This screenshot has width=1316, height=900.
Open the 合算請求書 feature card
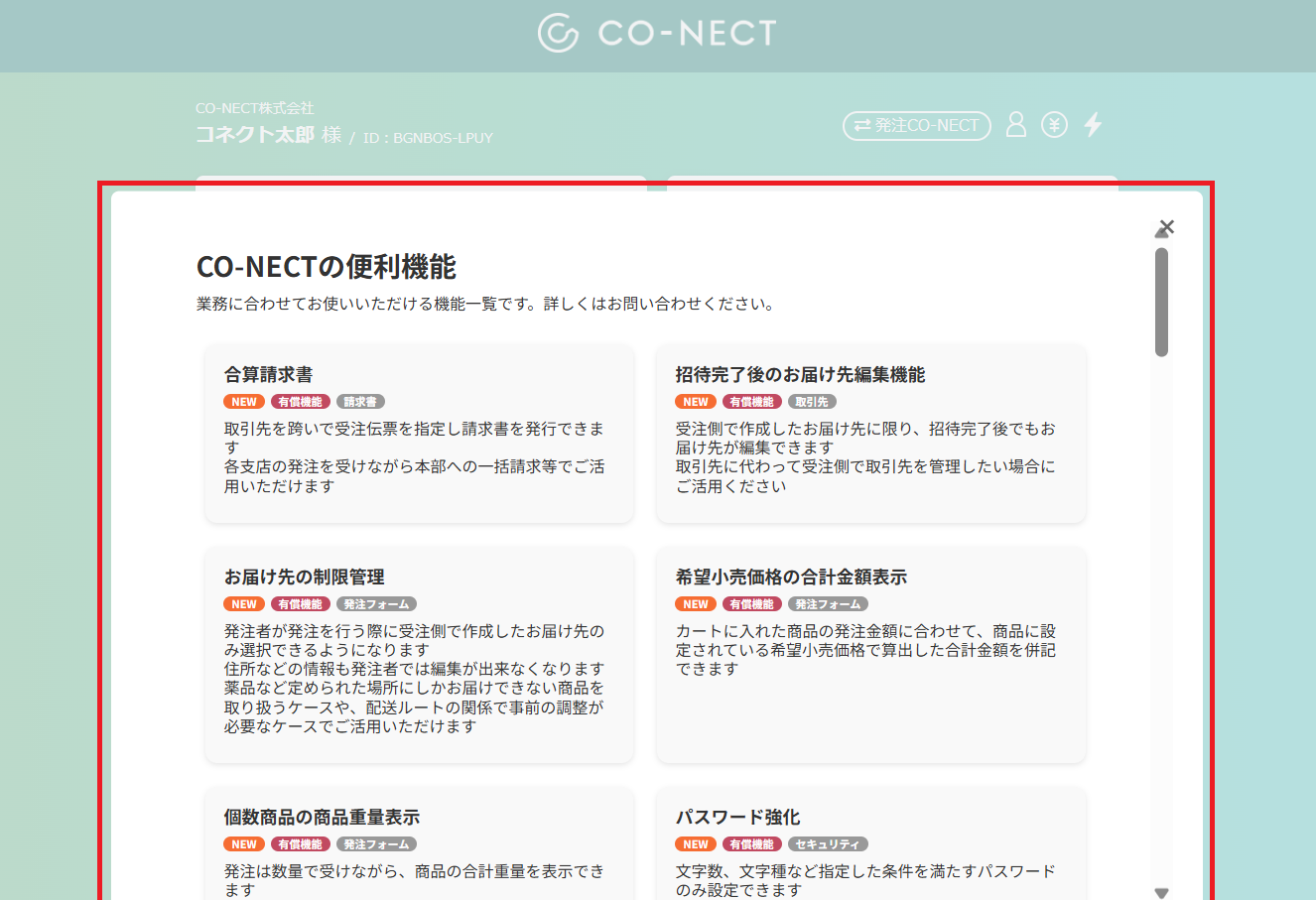[x=419, y=434]
